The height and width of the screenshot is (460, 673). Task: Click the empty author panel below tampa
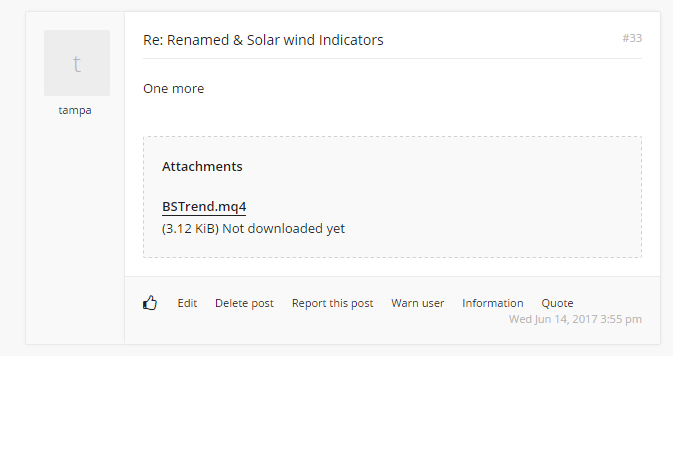coord(75,230)
